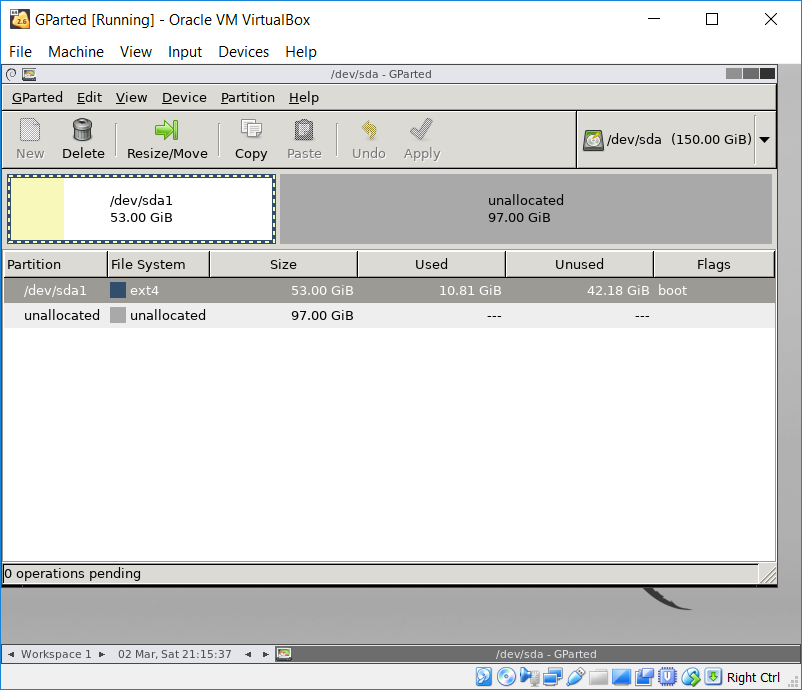Click the Delete partition icon

pos(83,139)
